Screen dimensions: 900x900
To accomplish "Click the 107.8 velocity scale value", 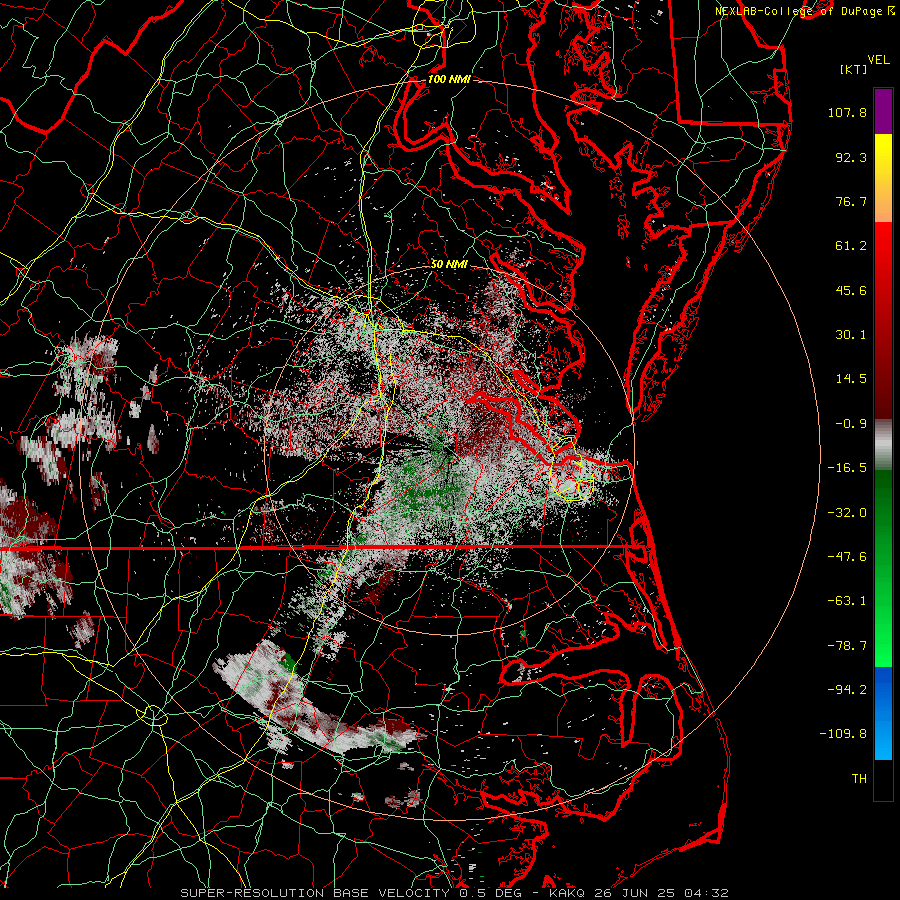I will tap(847, 112).
